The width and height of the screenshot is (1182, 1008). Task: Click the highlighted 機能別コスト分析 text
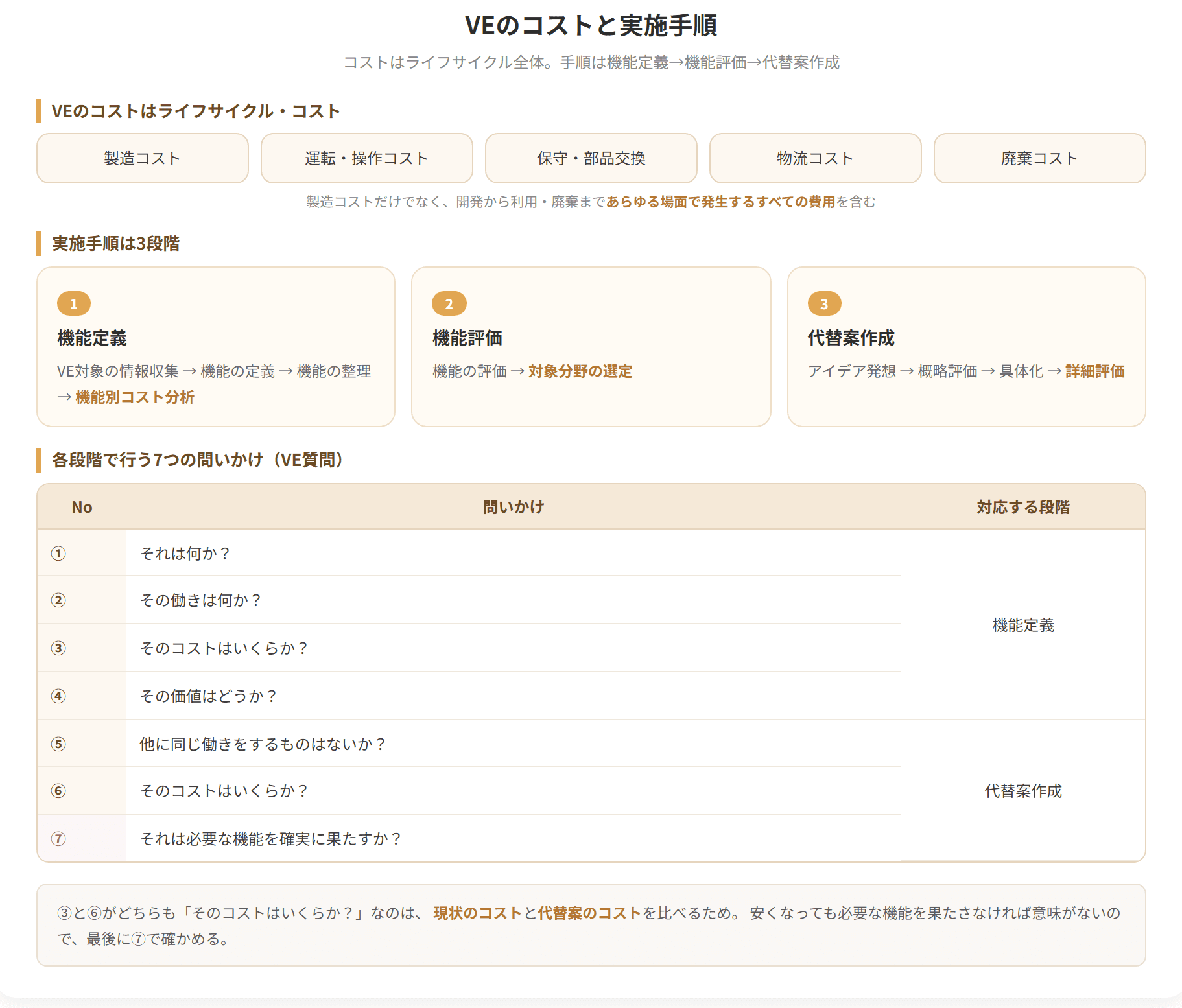pyautogui.click(x=135, y=397)
